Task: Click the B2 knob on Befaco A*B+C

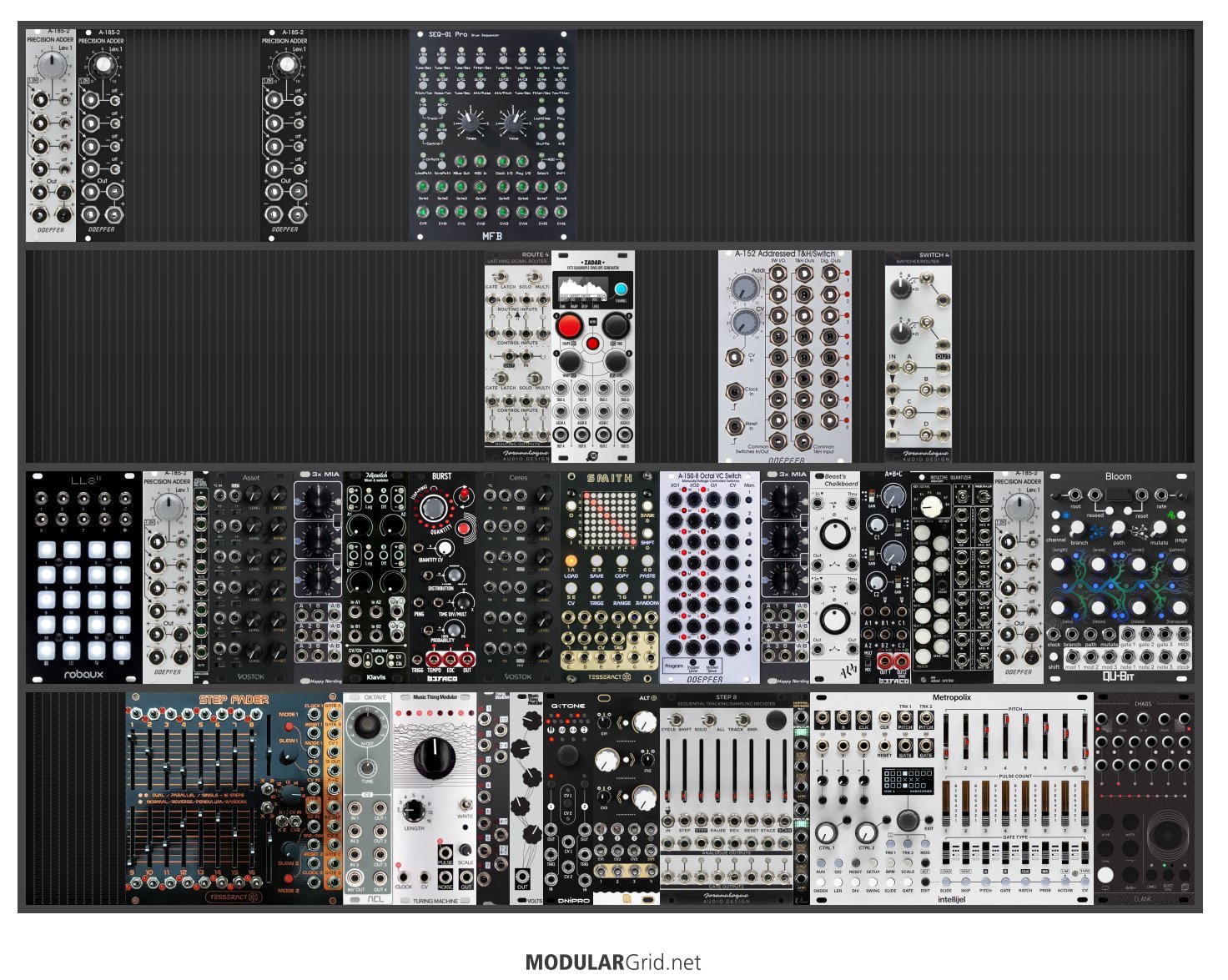Action: click(893, 553)
